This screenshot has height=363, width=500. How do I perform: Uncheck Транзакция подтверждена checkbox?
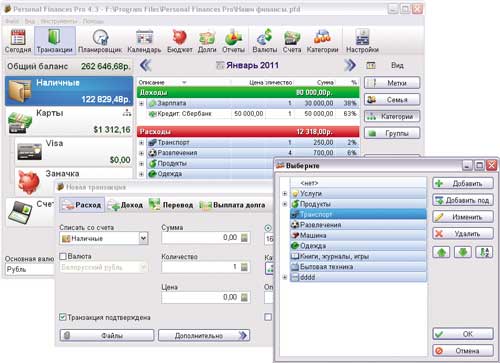pyautogui.click(x=62, y=317)
